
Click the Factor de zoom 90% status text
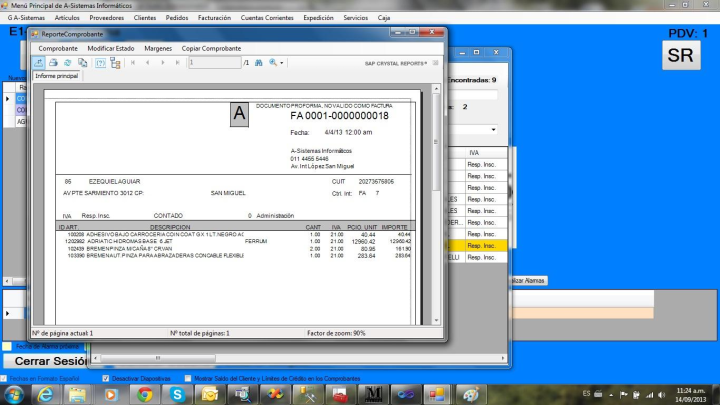[336, 333]
